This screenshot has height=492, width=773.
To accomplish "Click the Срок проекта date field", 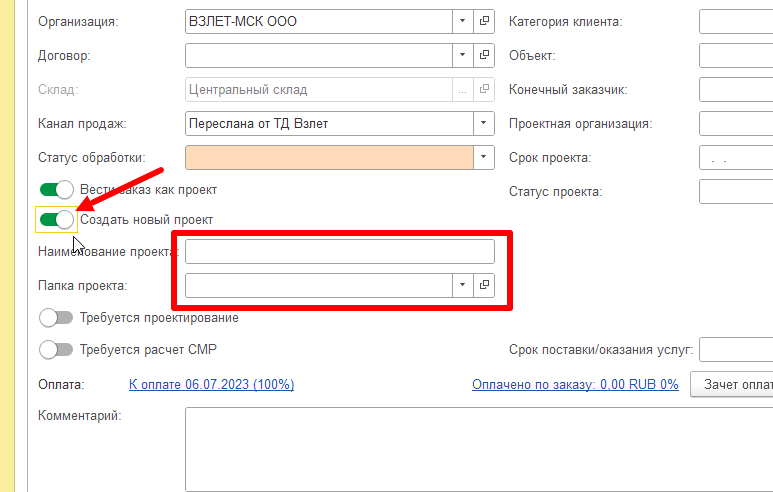I will 736,157.
